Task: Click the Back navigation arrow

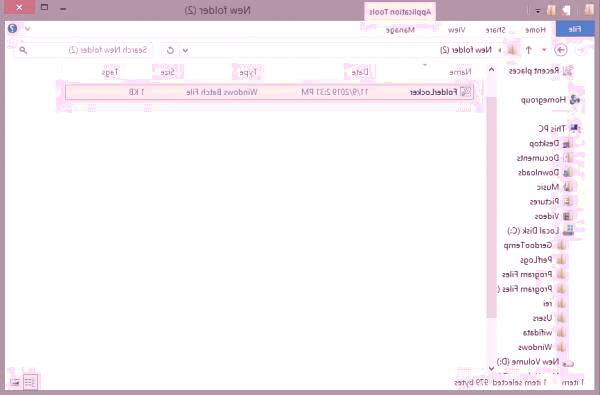Action: (561, 50)
